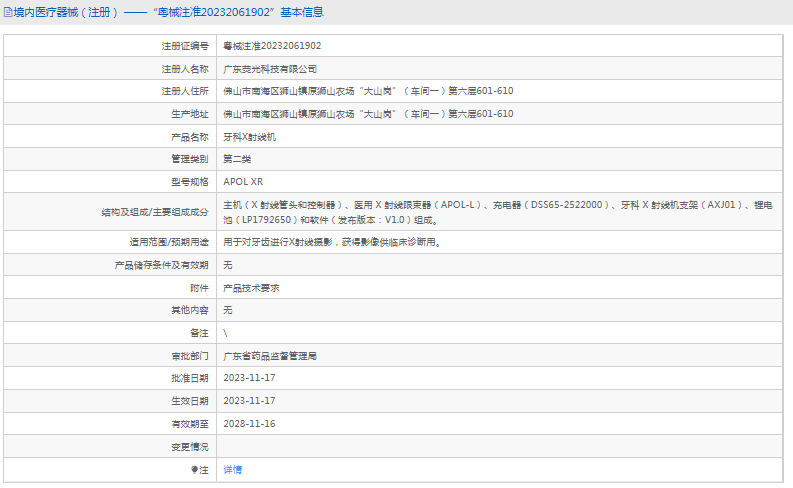The height and width of the screenshot is (488, 793).
Task: Select 无 in the 产品储存条件及有效期 row
Action: 228,265
